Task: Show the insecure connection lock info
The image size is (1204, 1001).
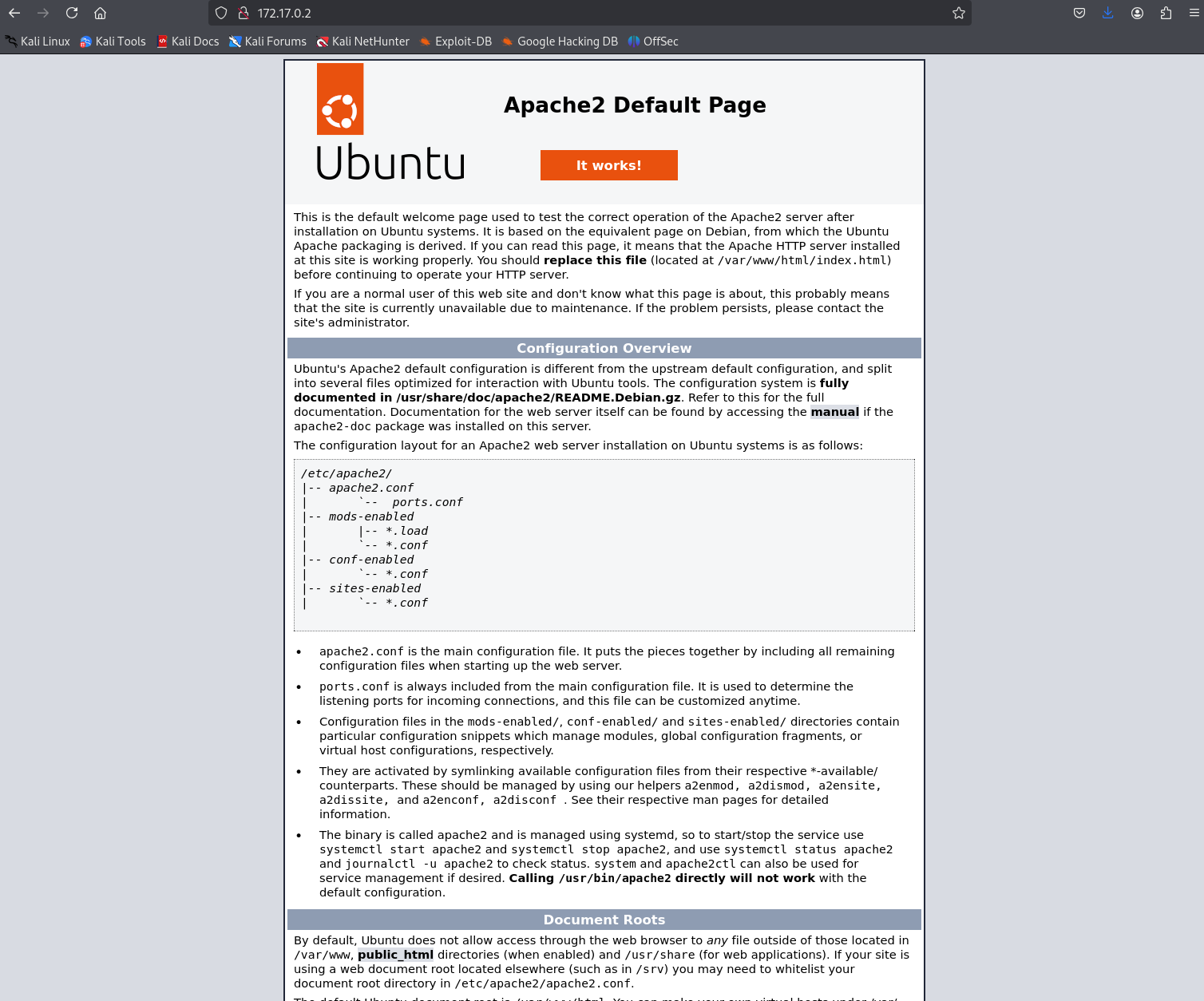Action: coord(244,13)
